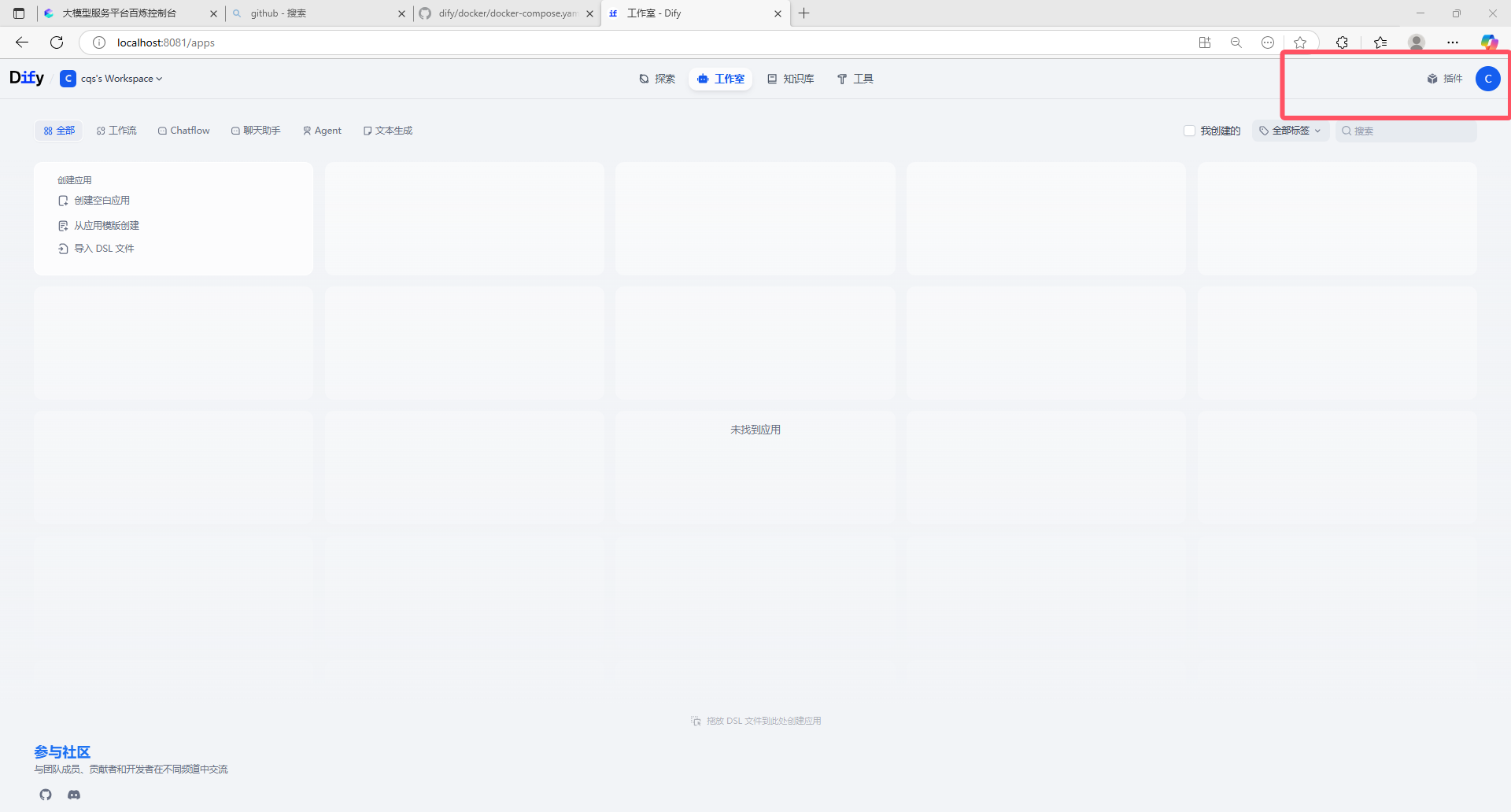The height and width of the screenshot is (812, 1511).
Task: Open browser settings and more menu
Action: [1453, 42]
